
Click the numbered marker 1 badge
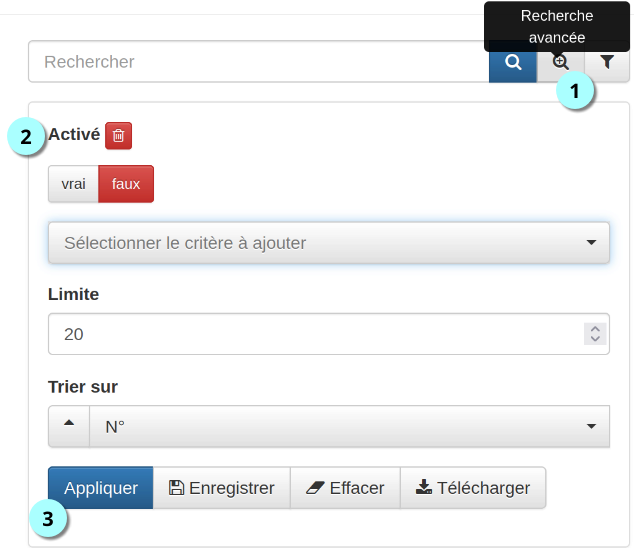pos(574,91)
